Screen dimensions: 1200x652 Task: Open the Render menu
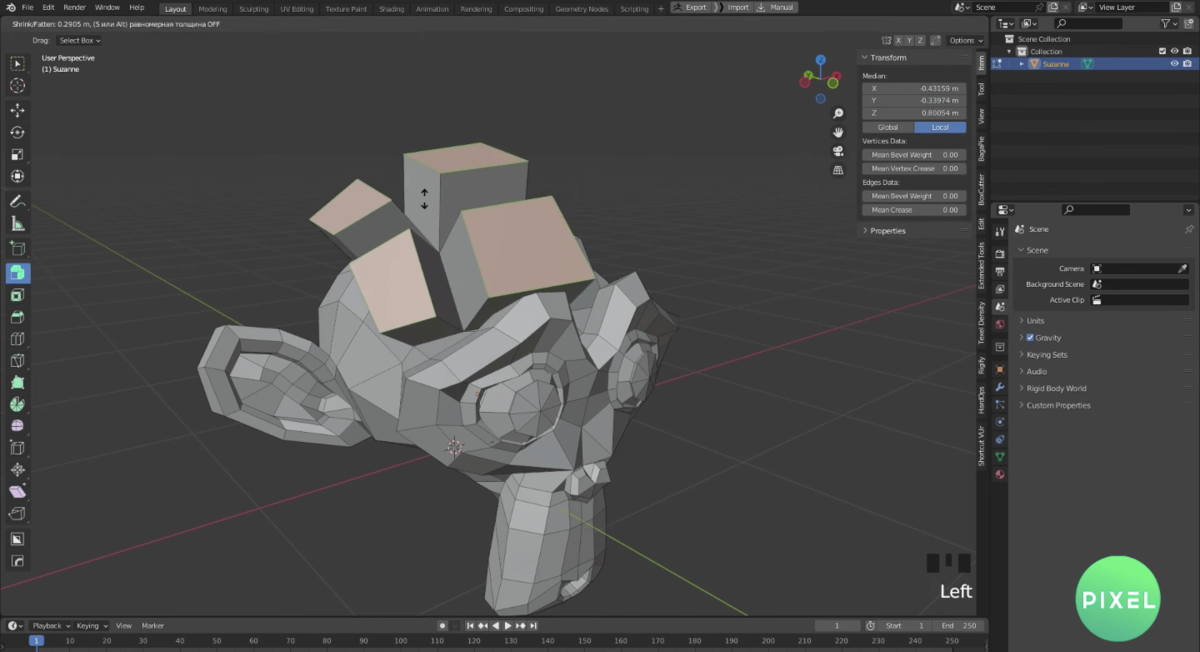tap(75, 7)
